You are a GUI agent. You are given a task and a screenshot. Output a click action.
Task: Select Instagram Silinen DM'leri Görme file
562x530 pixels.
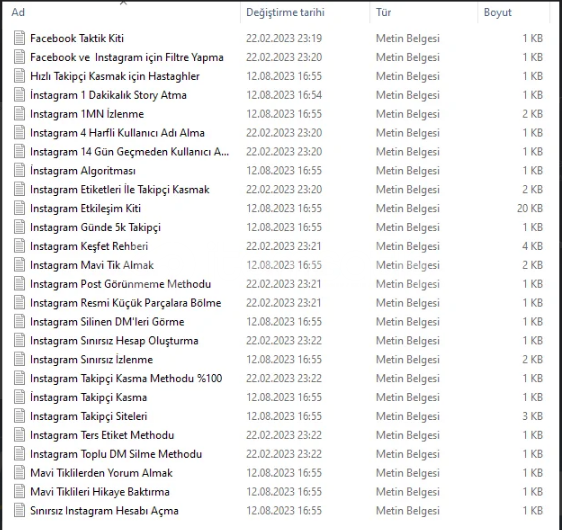pos(107,322)
